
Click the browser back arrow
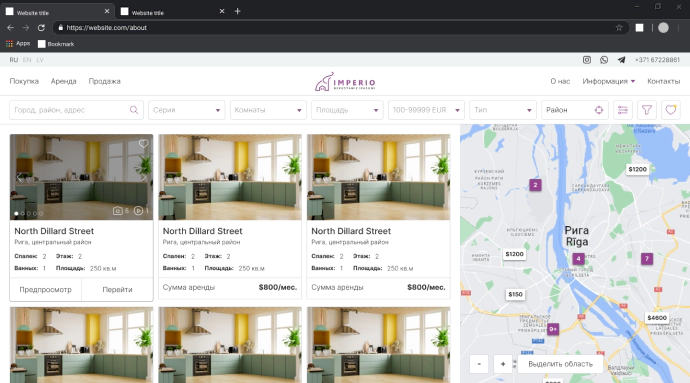click(x=11, y=27)
